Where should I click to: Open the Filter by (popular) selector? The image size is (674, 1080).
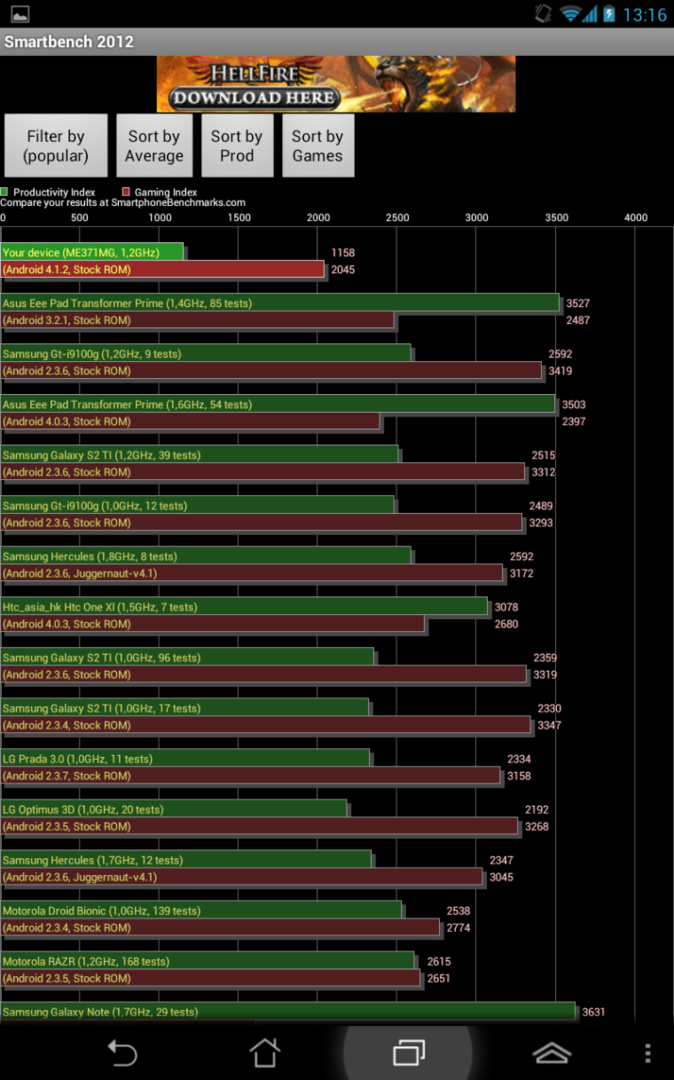[56, 146]
